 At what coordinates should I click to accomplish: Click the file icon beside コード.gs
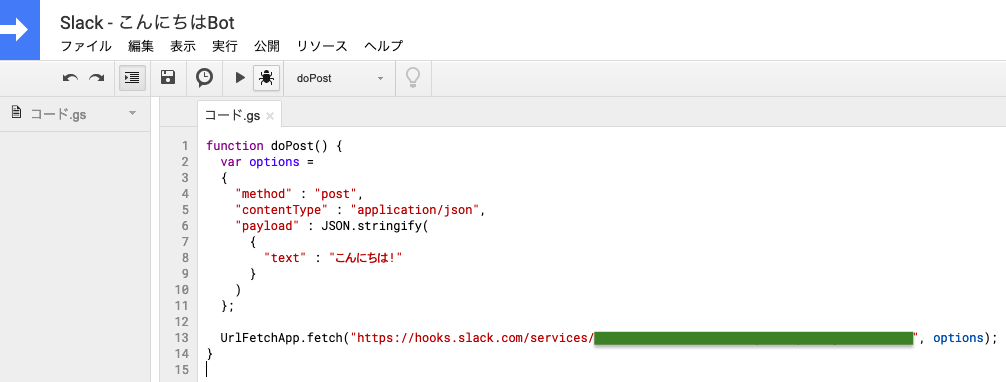(x=17, y=113)
